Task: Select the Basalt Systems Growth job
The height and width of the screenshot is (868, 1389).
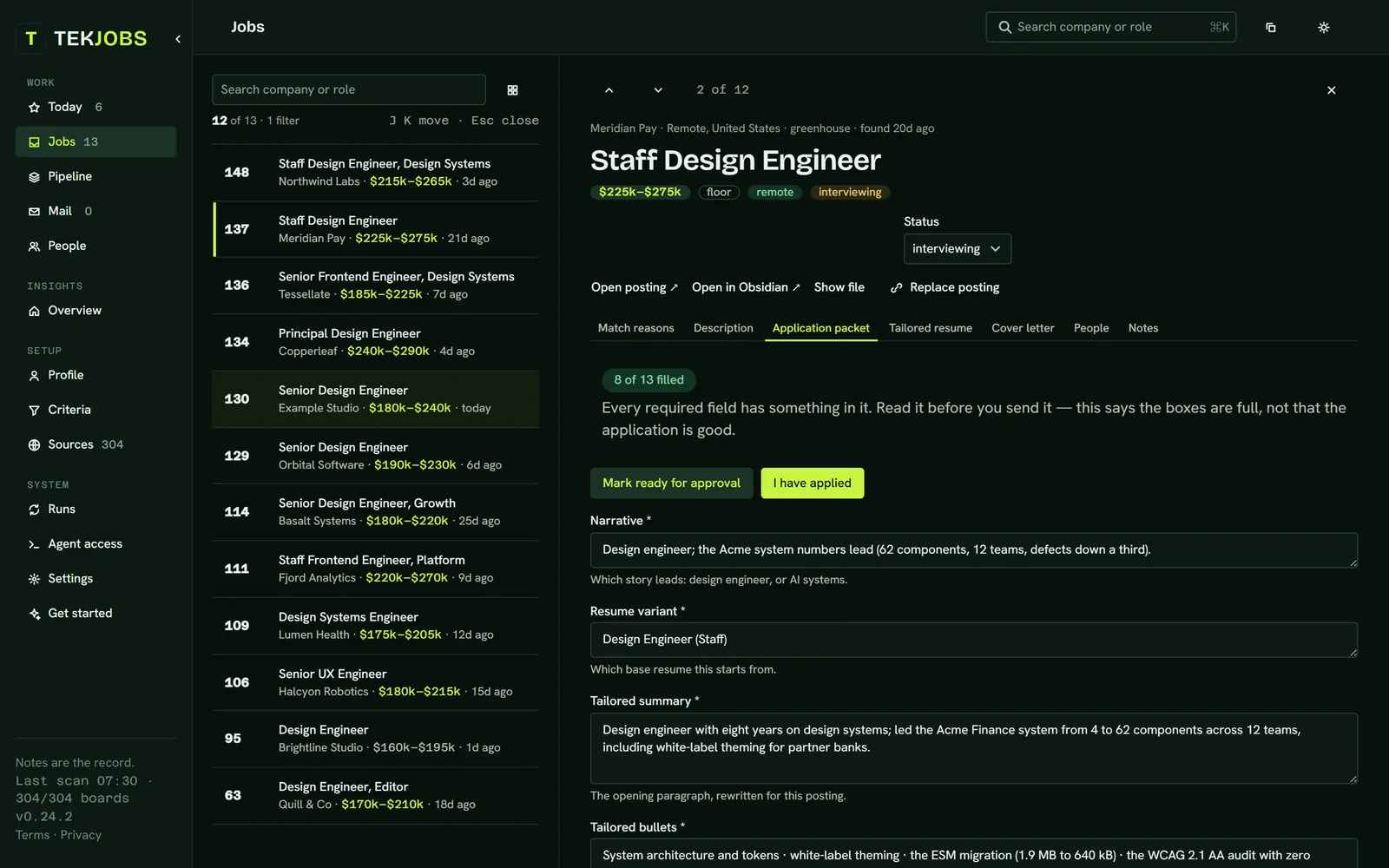Action: click(x=376, y=512)
